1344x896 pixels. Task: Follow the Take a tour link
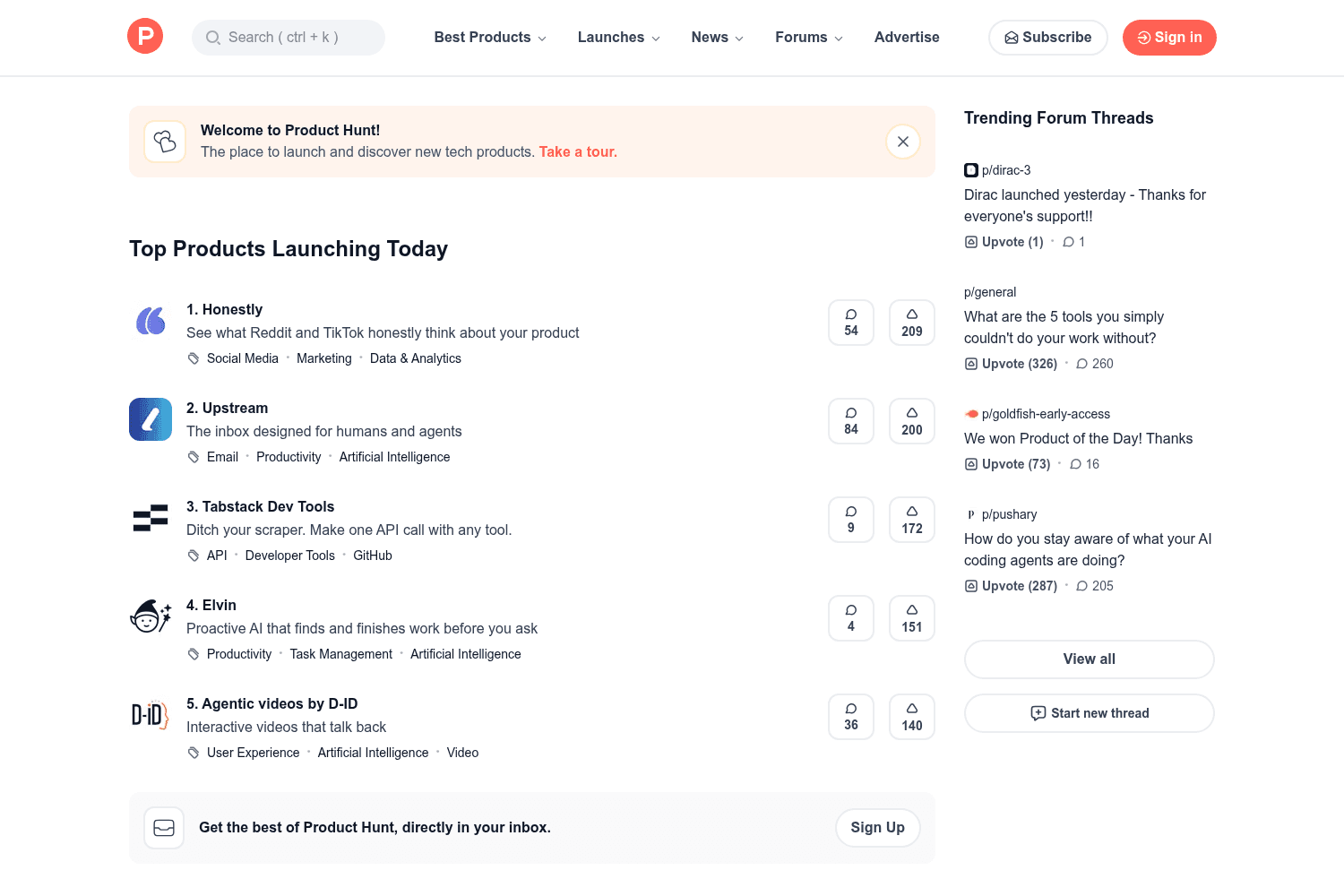coord(578,152)
